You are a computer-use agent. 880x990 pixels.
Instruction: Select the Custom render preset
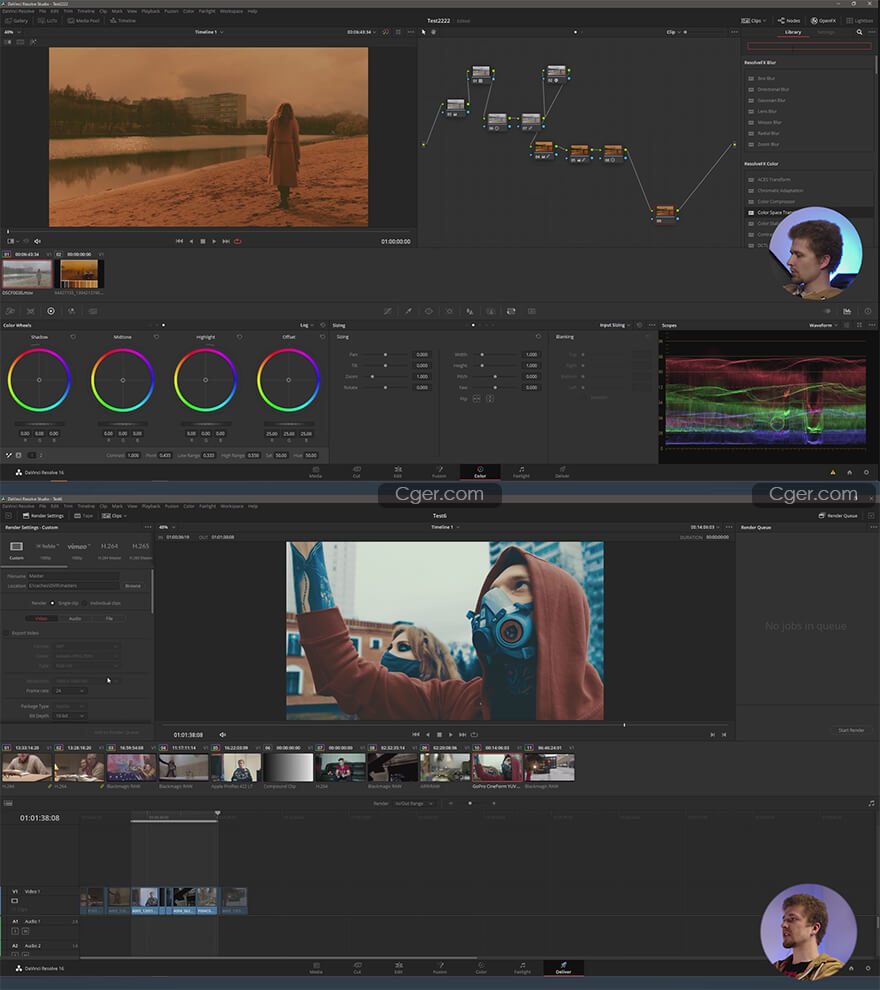coord(16,550)
